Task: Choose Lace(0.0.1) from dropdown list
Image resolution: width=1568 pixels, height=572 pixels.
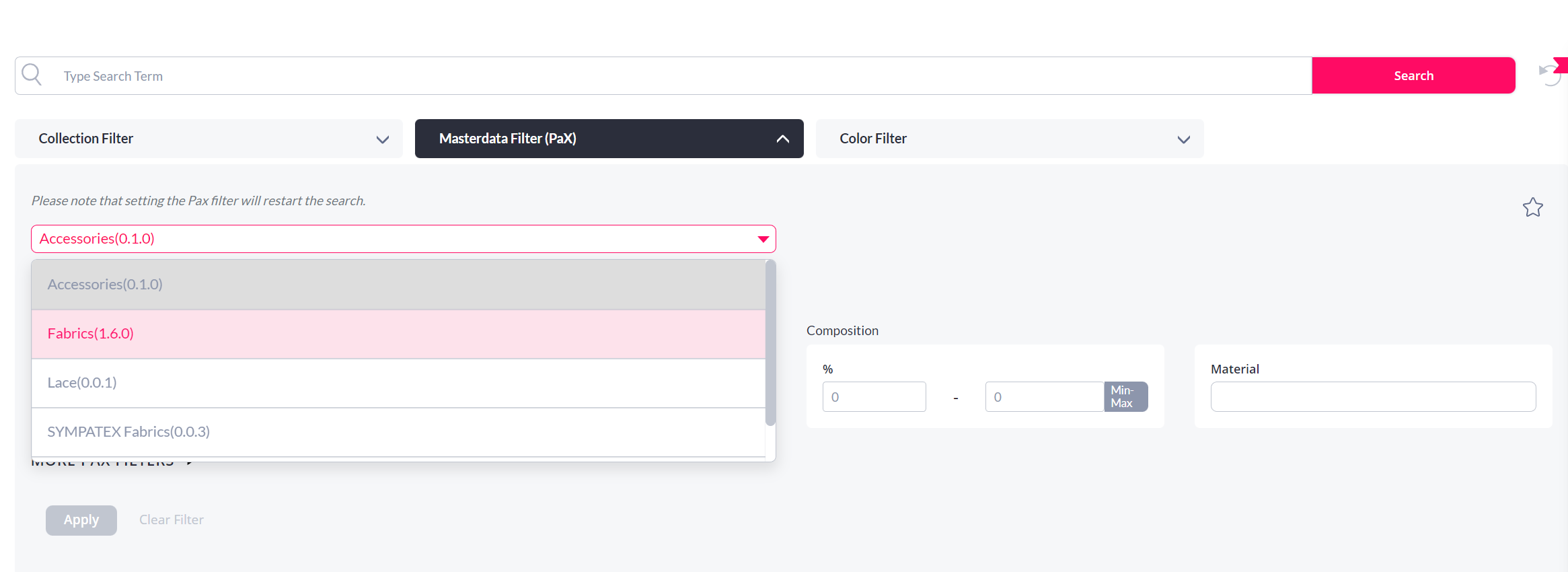Action: pyautogui.click(x=398, y=383)
